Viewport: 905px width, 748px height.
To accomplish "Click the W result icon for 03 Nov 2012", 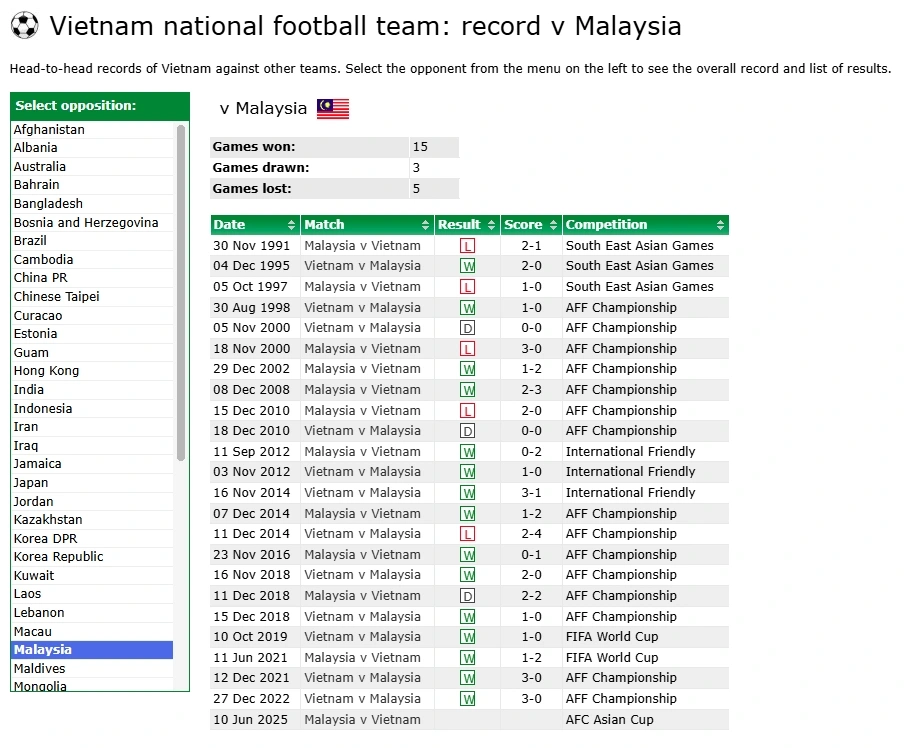I will pos(468,472).
